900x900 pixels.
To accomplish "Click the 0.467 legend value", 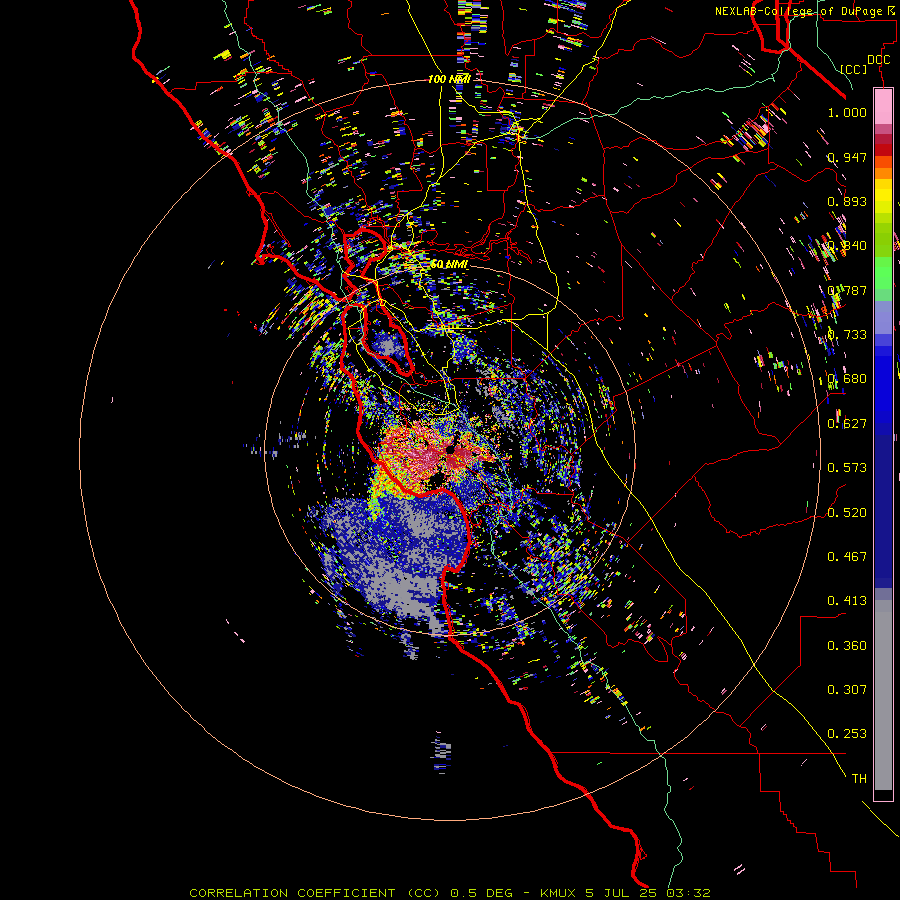I will click(x=847, y=557).
